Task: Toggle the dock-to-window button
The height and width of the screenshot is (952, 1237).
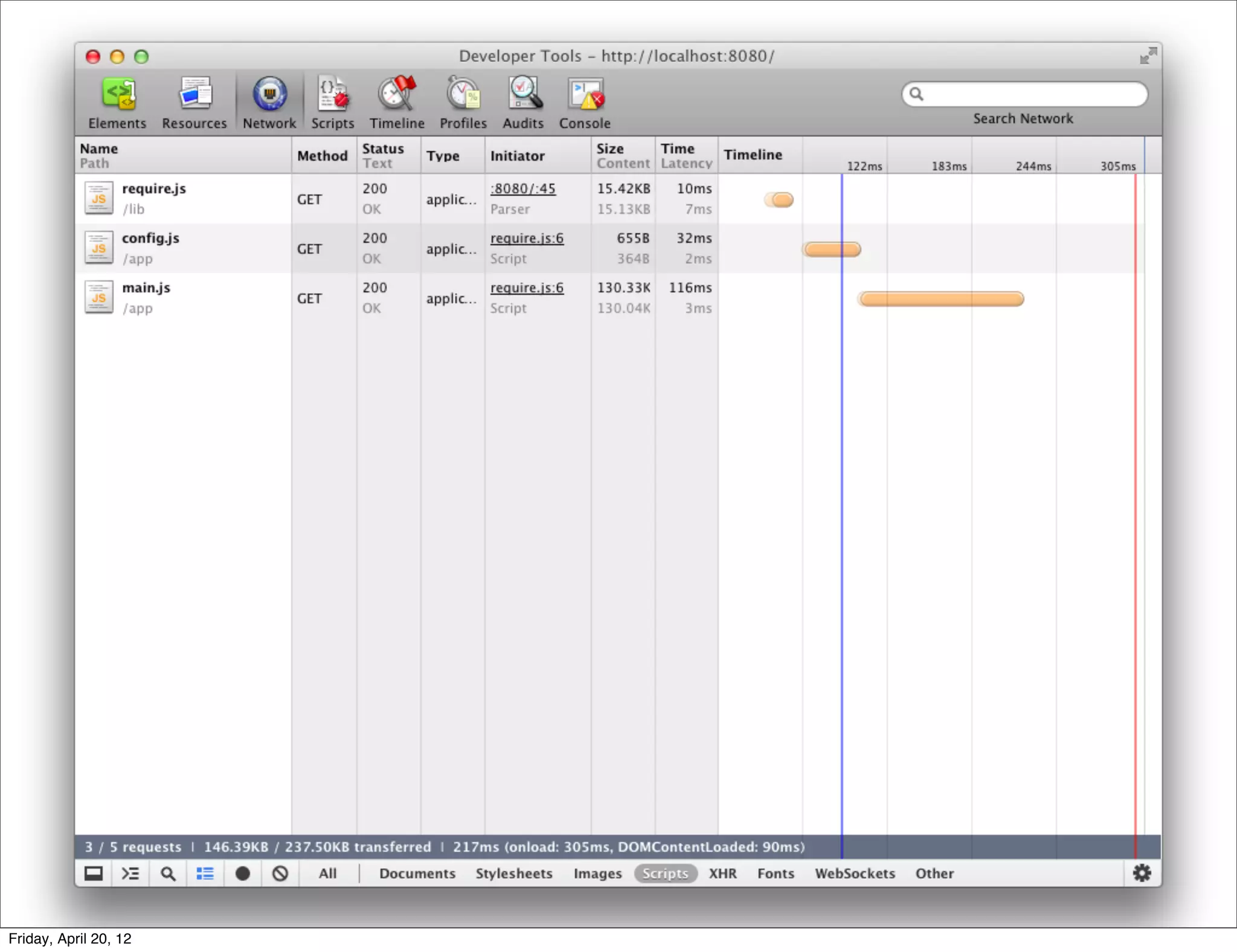Action: pos(94,873)
